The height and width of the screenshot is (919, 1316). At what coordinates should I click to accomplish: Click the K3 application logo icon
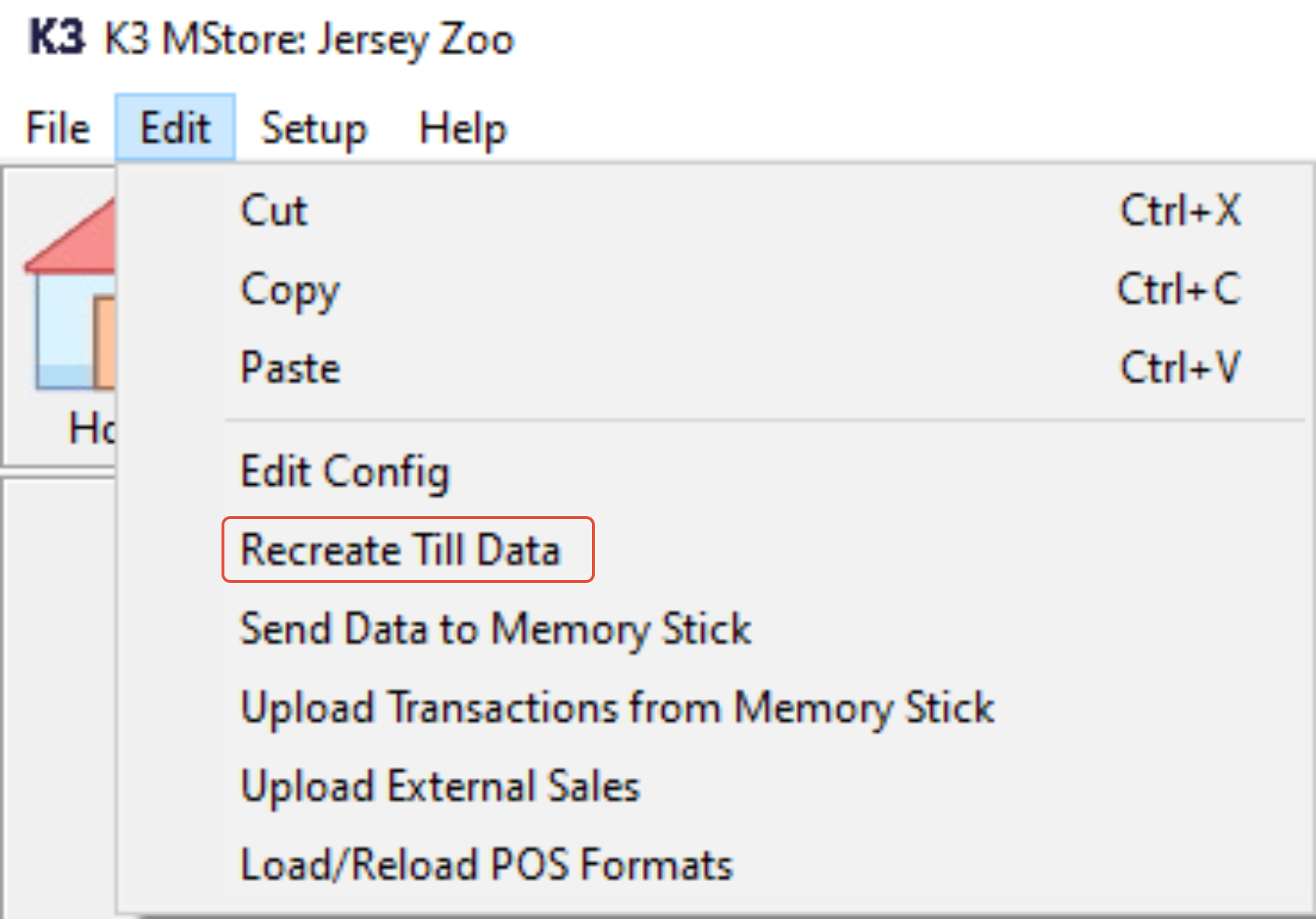[56, 38]
